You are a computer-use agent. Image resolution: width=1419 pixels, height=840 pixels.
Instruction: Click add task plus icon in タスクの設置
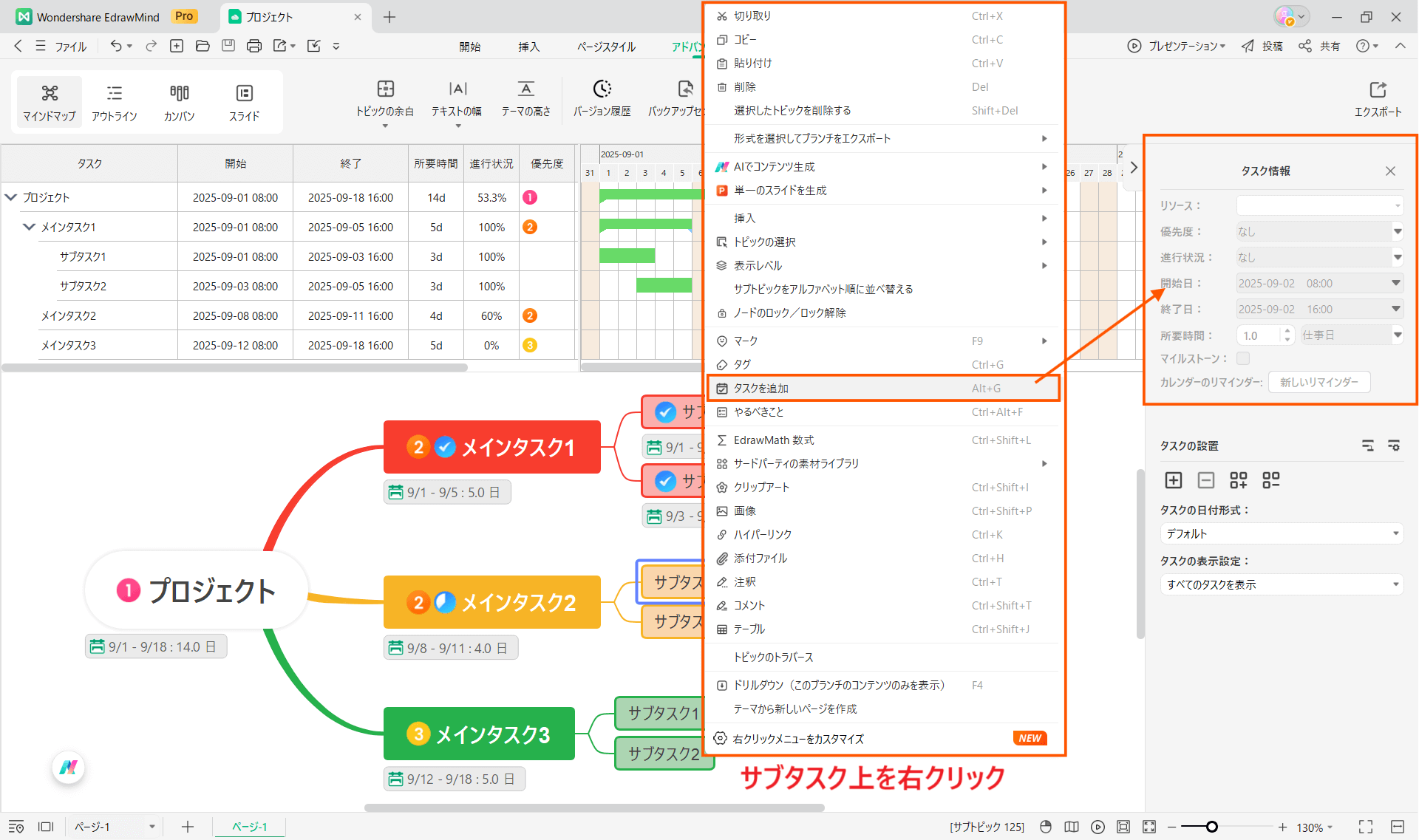pos(1173,480)
